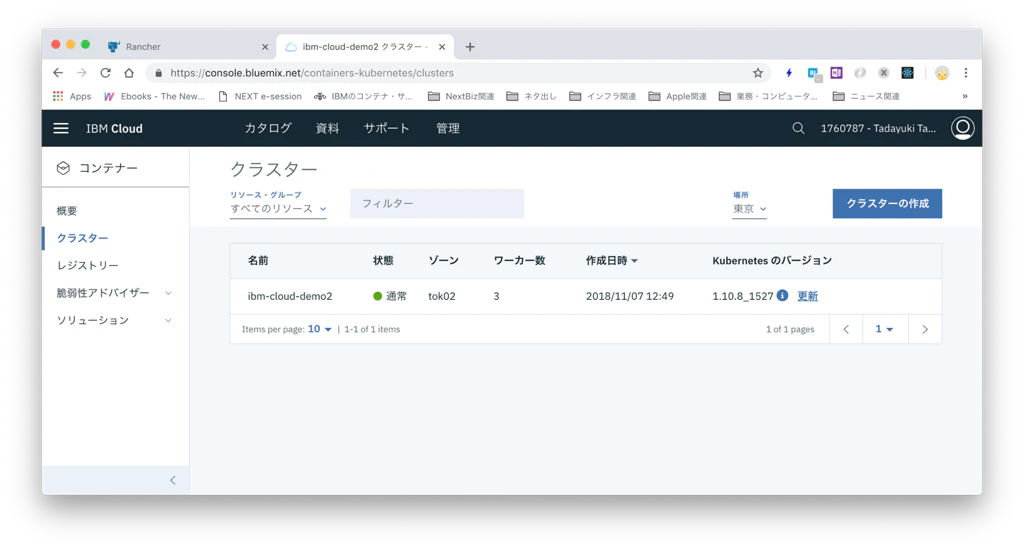The width and height of the screenshot is (1024, 550).
Task: Click the Kubernetes のバージョン header
Action: click(x=772, y=260)
